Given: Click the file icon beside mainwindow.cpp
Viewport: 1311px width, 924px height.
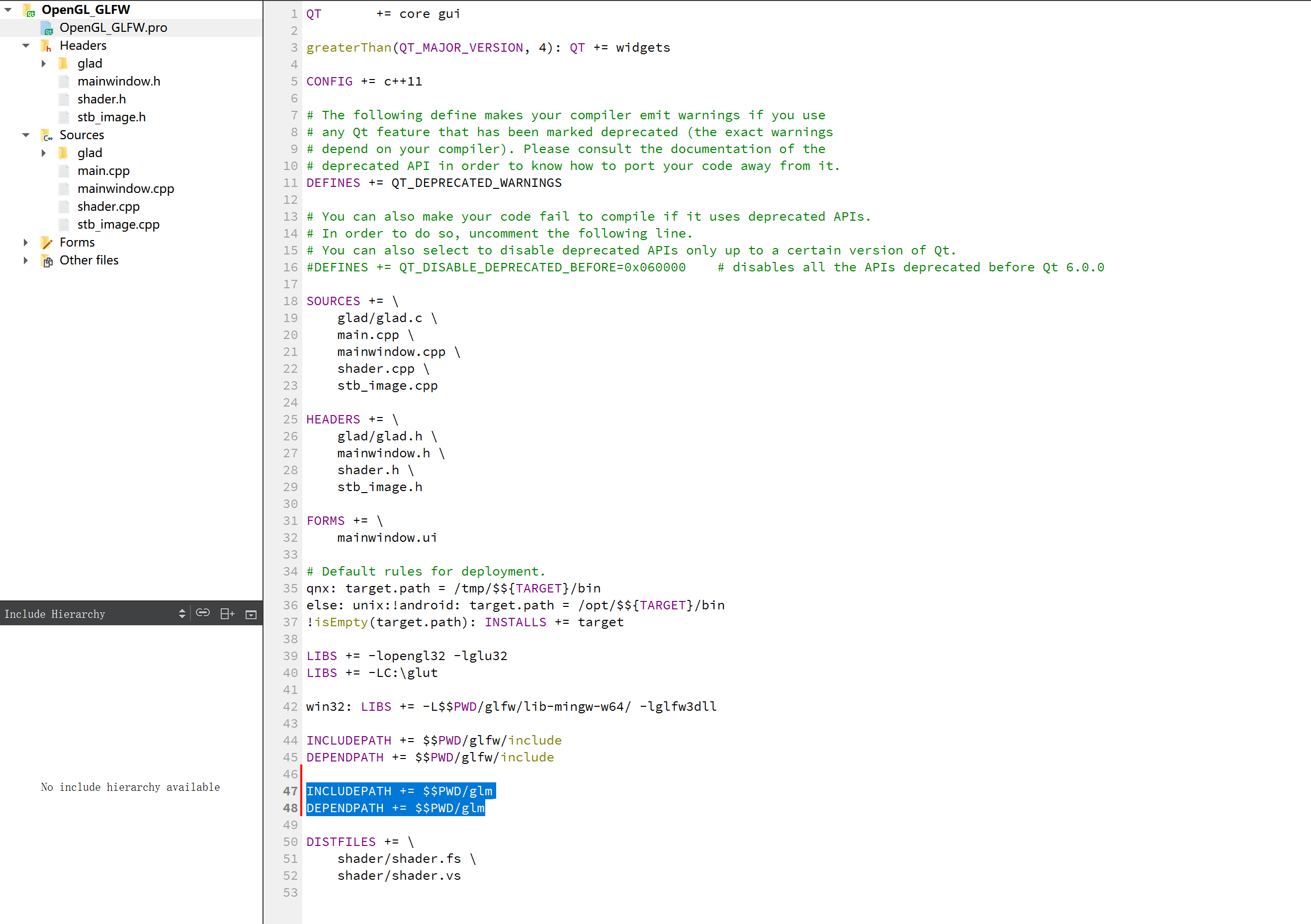Looking at the screenshot, I should pos(65,189).
